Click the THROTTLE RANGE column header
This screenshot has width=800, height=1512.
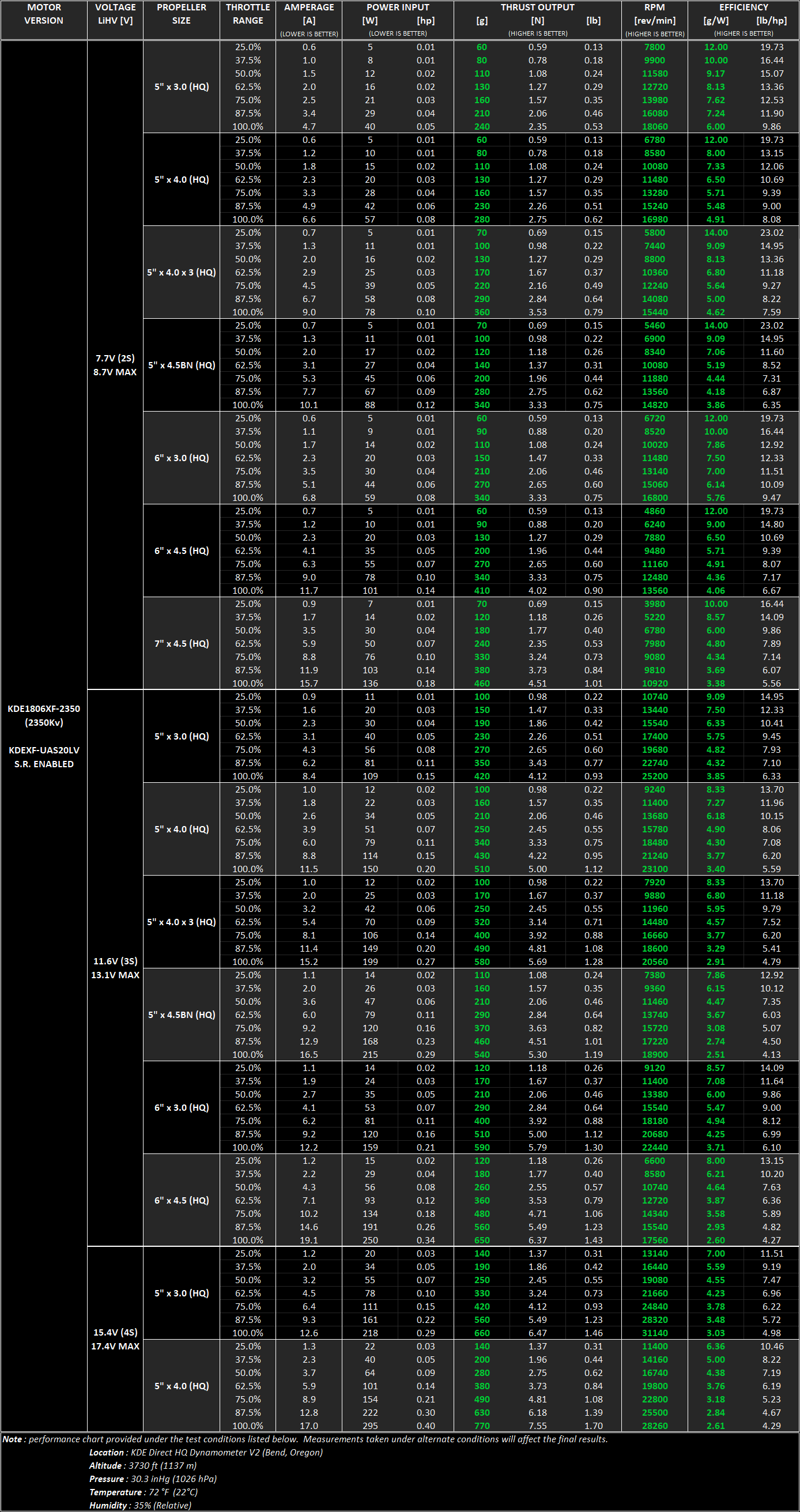248,14
